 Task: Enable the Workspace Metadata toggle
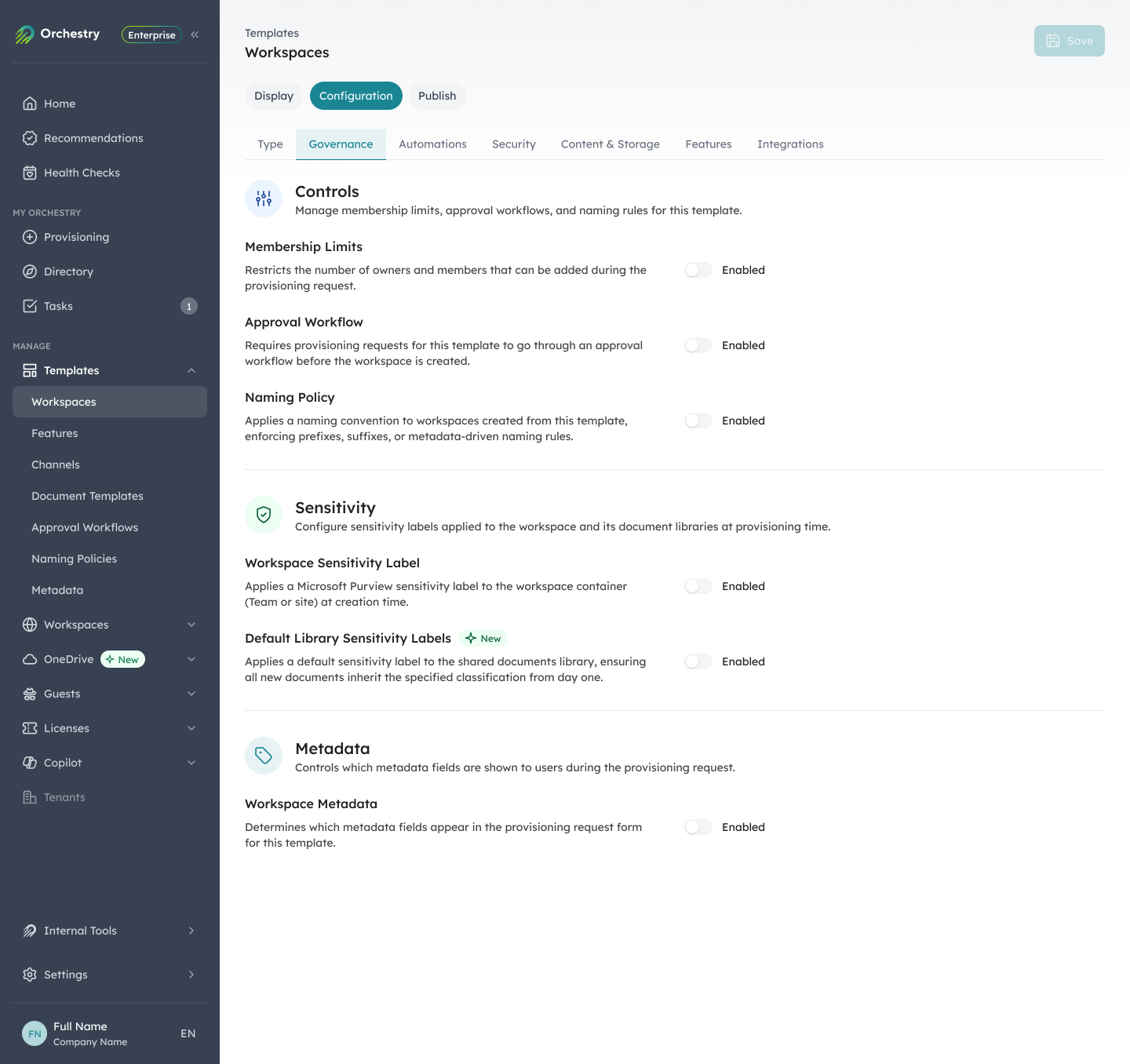click(x=698, y=827)
